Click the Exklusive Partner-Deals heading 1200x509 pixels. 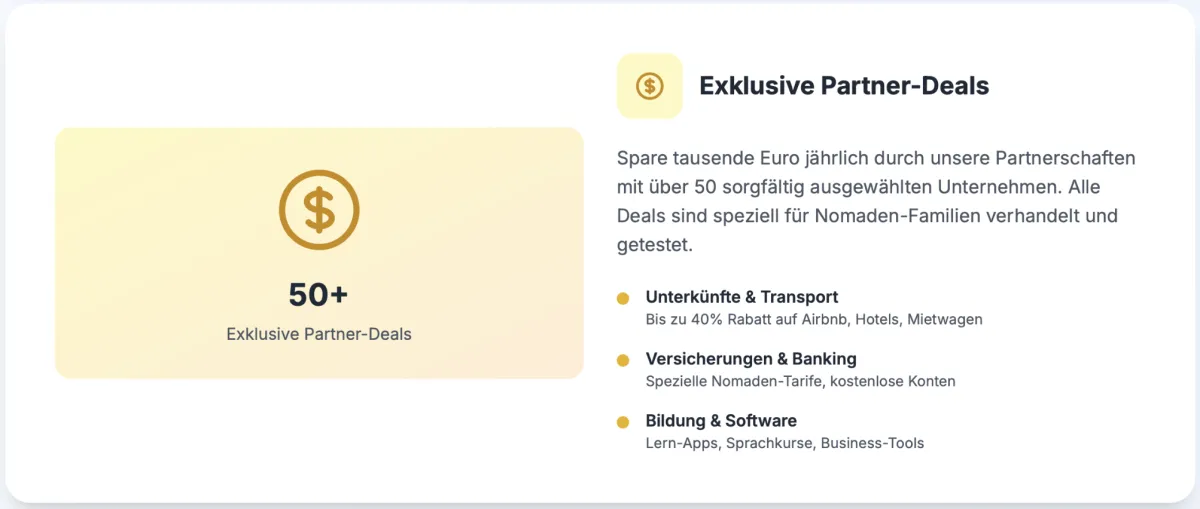click(x=844, y=86)
